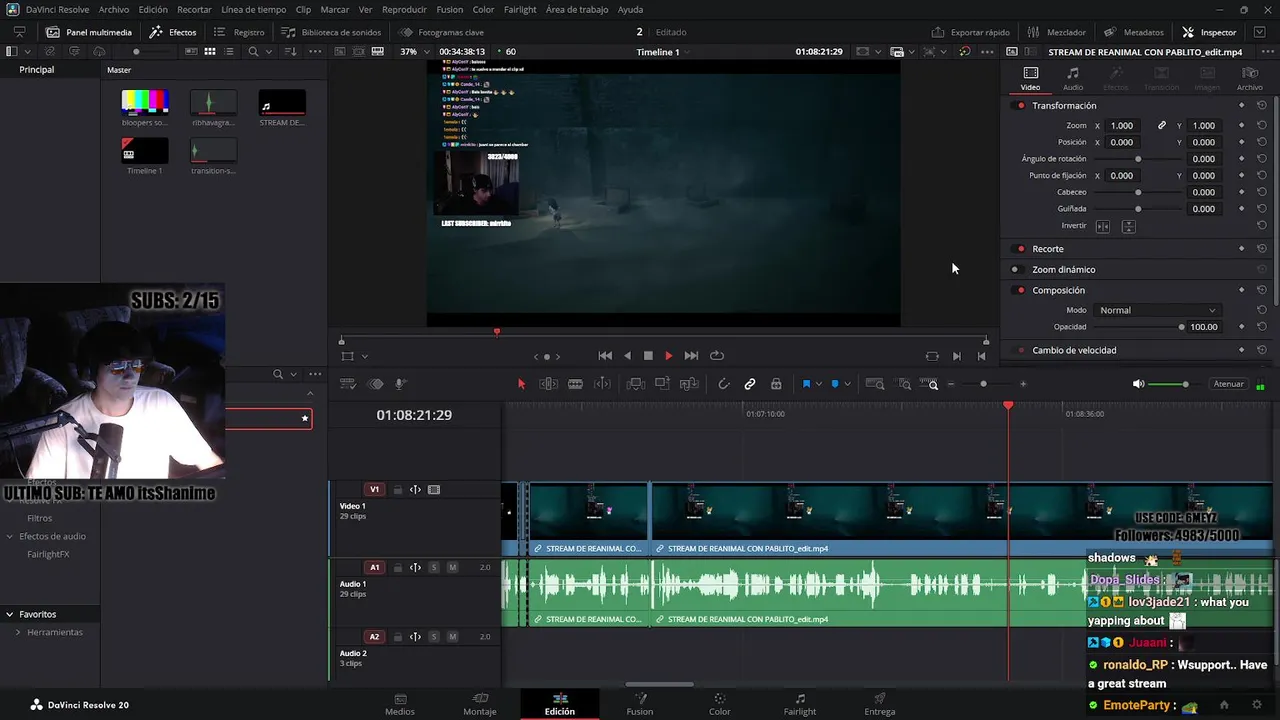Click the Replace clip icon

(689, 384)
